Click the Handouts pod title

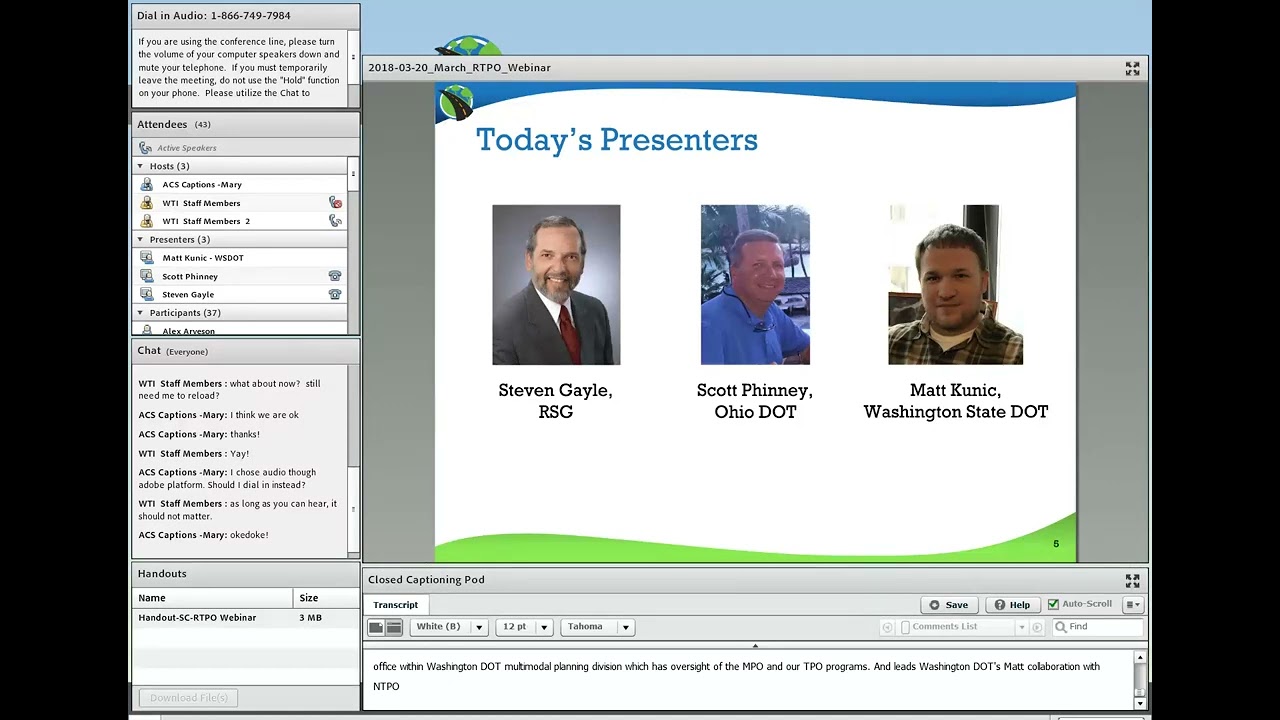click(x=162, y=574)
